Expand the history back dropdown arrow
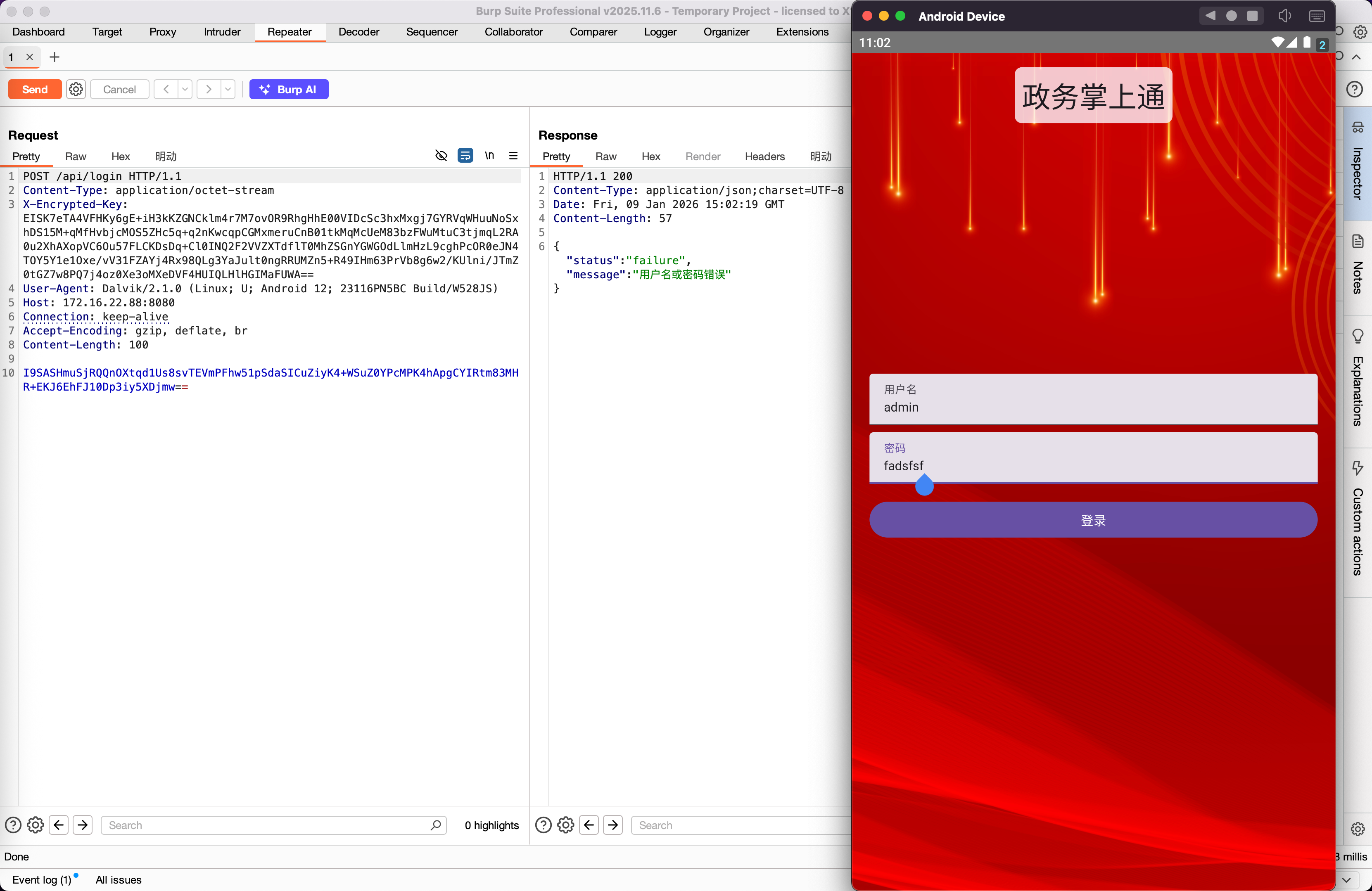The image size is (1372, 891). [x=185, y=89]
